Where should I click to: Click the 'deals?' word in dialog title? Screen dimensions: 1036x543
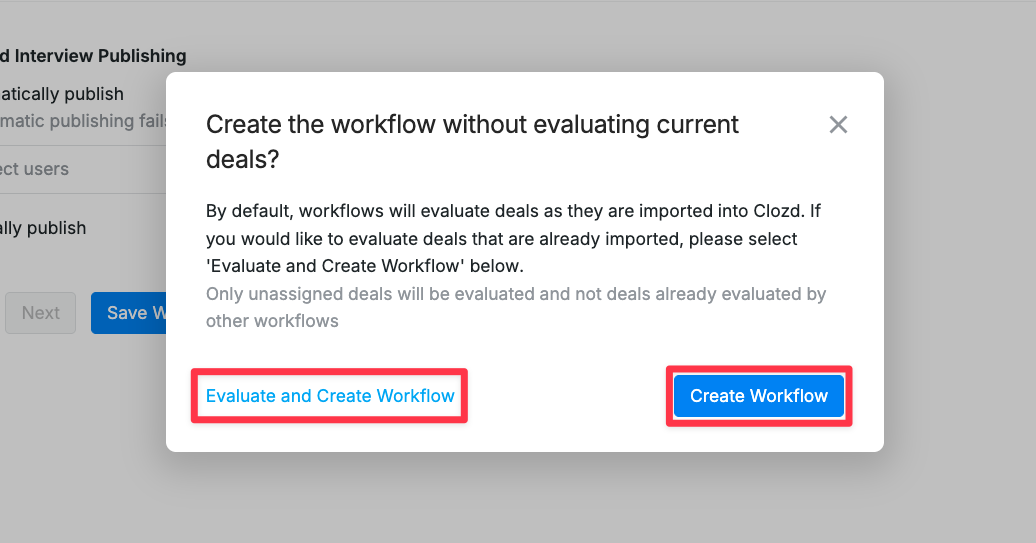point(242,159)
